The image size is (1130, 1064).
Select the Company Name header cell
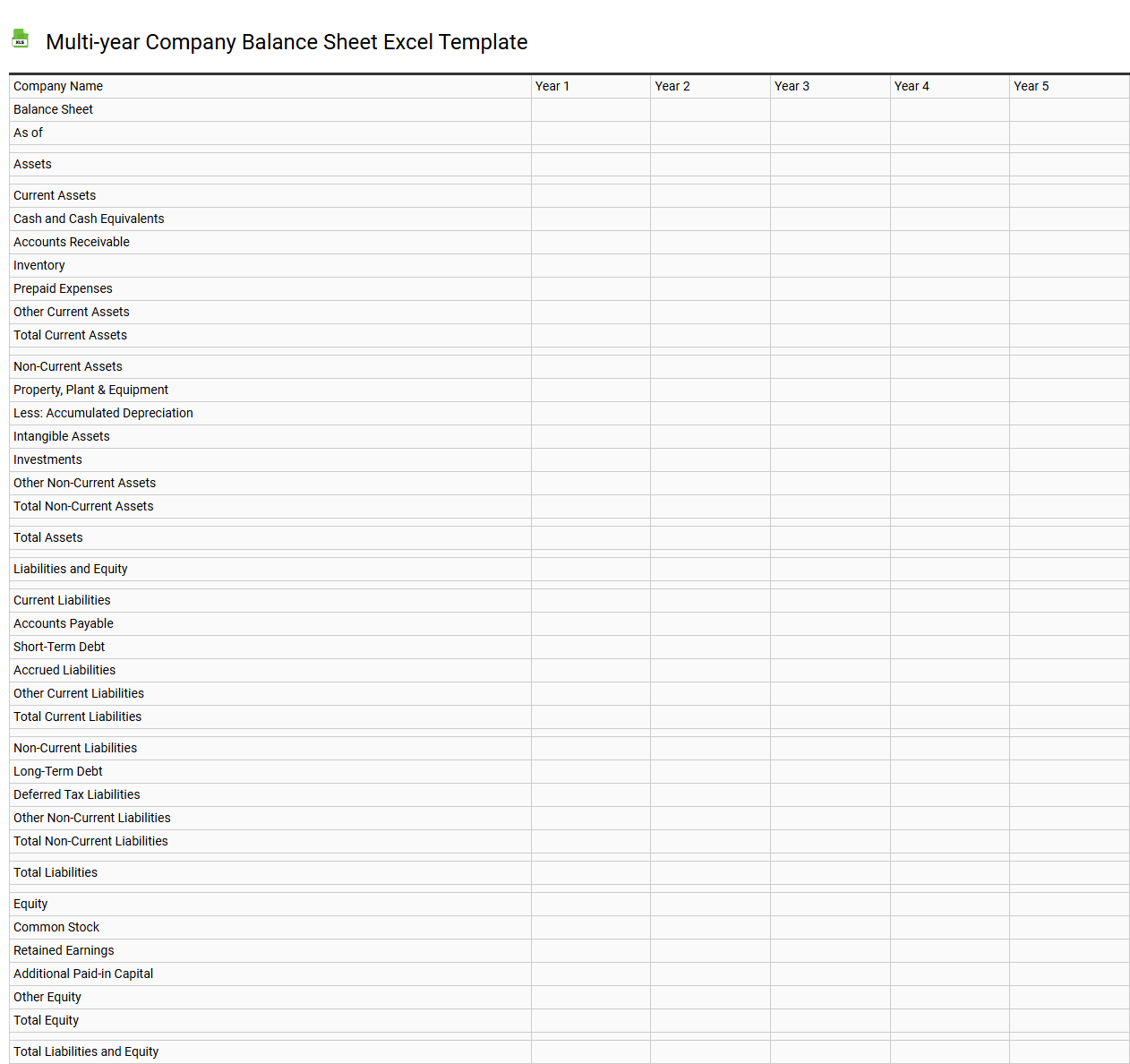pyautogui.click(x=58, y=86)
